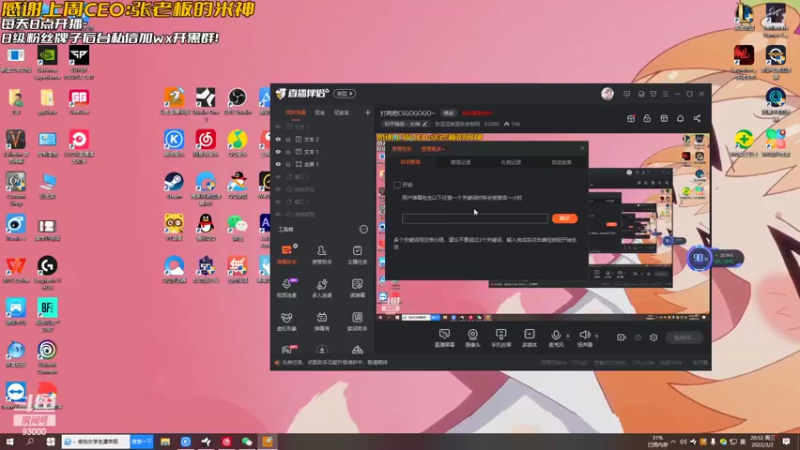Open the WeChat desktop icon
Screen dimensions: 800x450
point(237,228)
